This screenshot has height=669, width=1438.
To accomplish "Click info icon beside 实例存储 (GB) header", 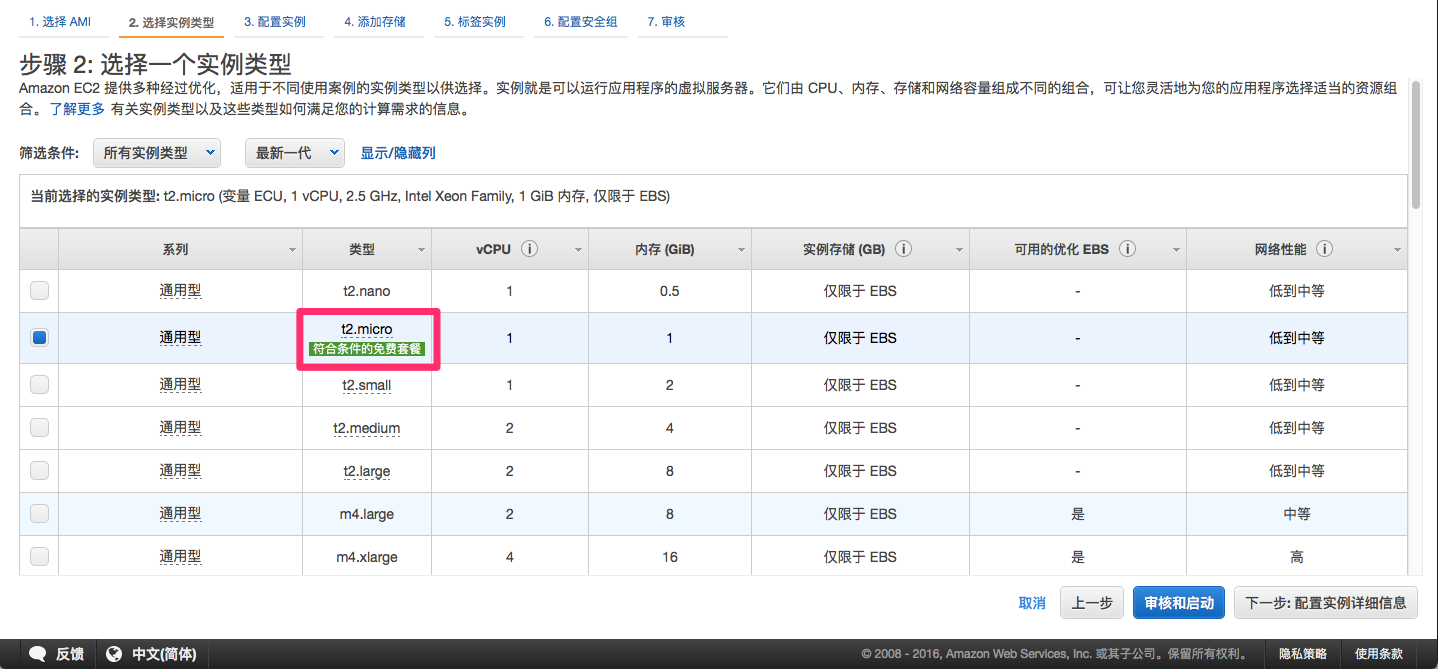I will click(903, 249).
